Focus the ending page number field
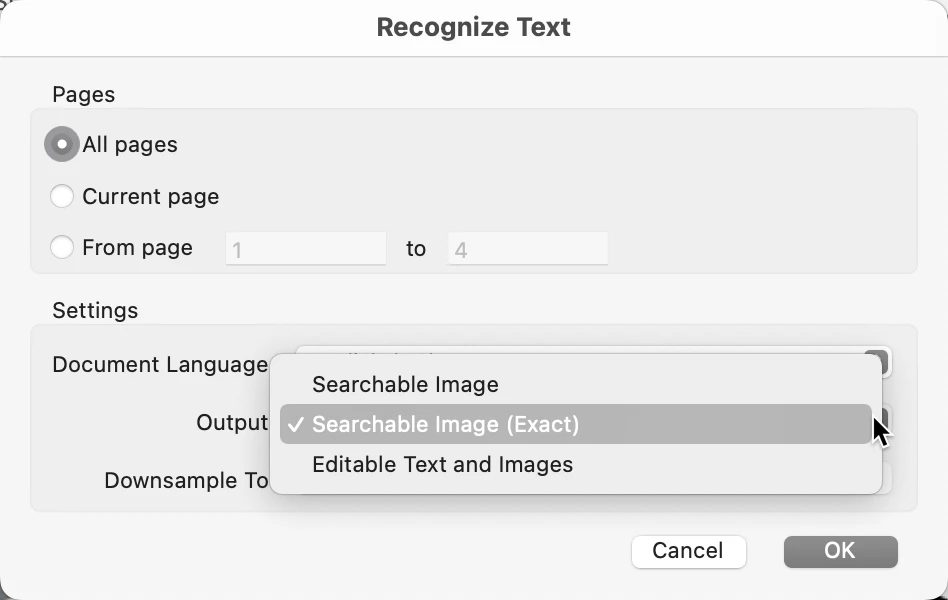This screenshot has height=600, width=948. pos(527,249)
